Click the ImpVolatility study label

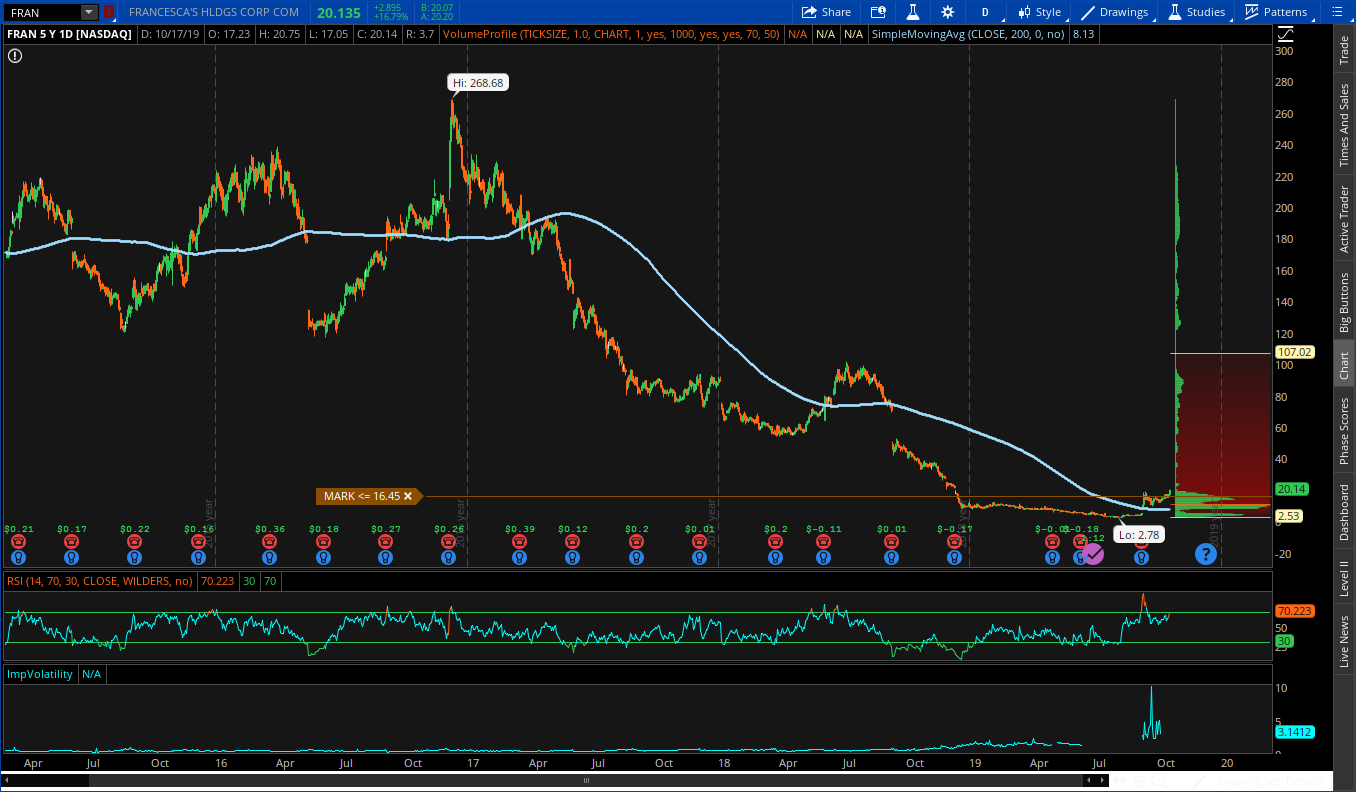click(40, 674)
